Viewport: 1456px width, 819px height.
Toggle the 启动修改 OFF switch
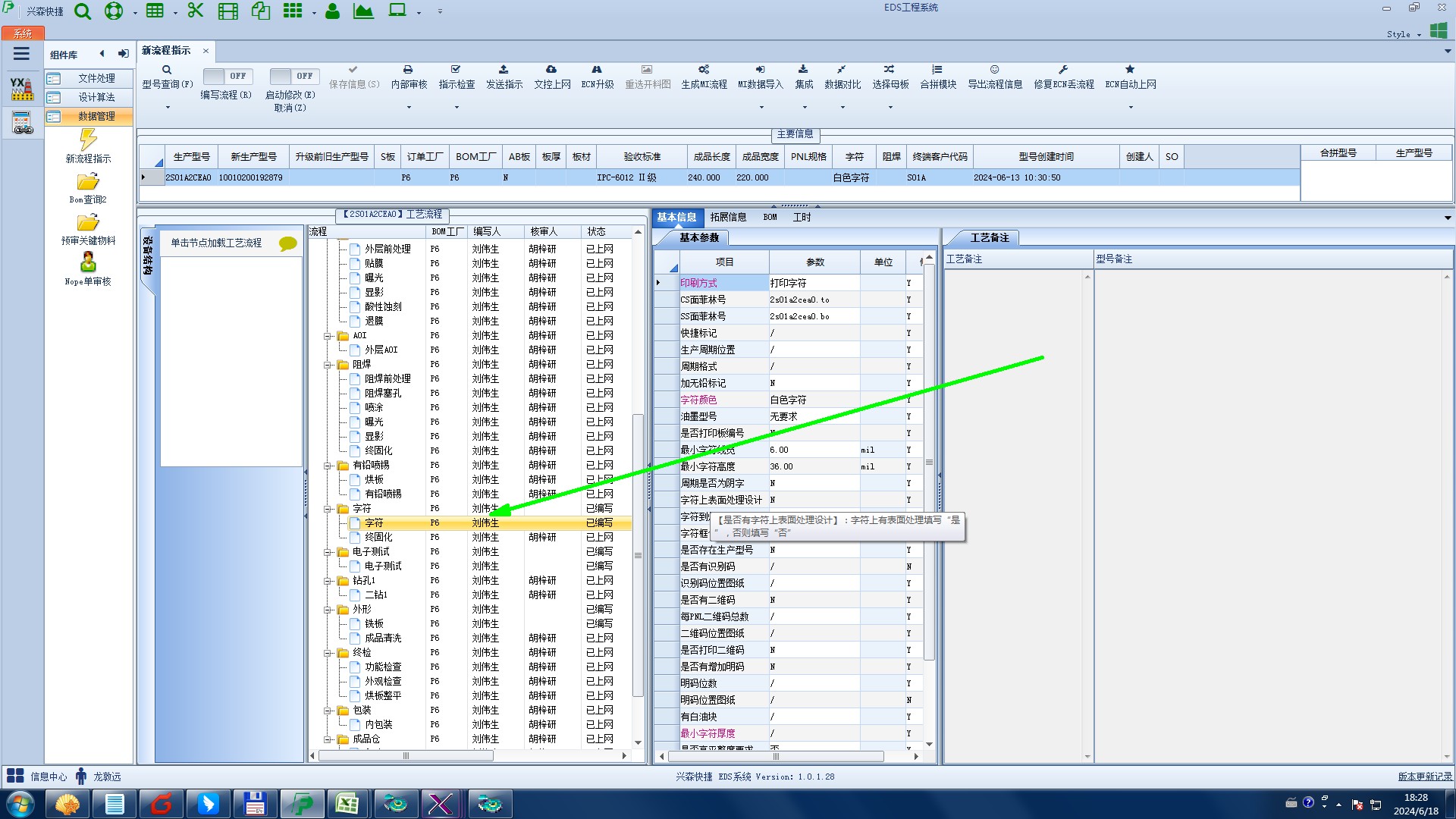coord(293,77)
